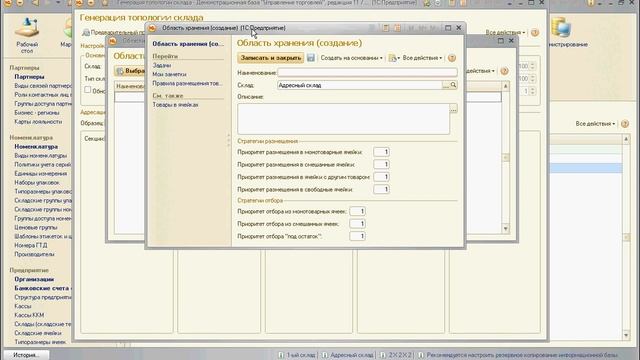Open the Мои заметки link

click(169, 74)
